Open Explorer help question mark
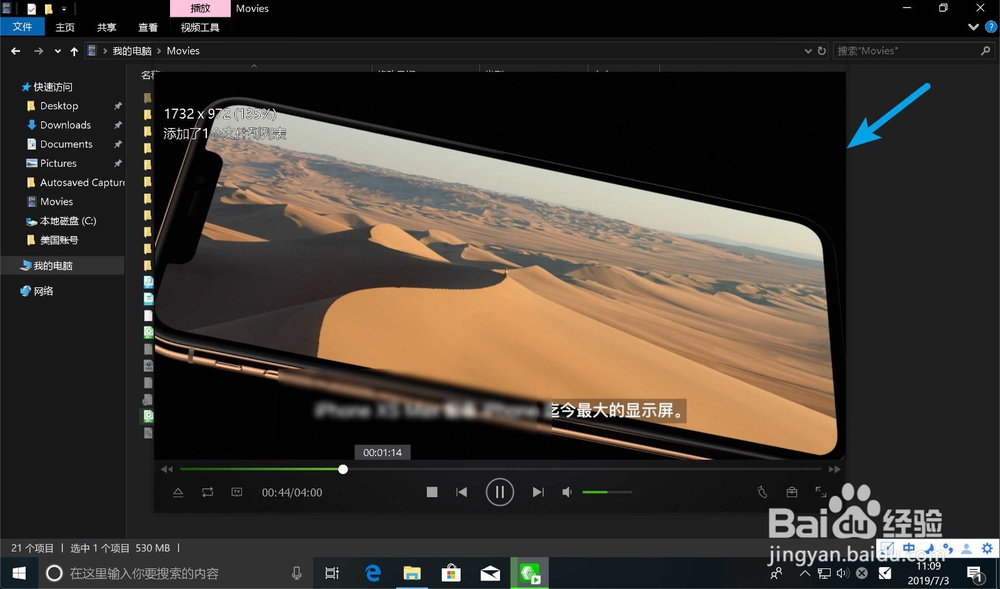Screen dimensions: 1000x589 click(x=992, y=27)
